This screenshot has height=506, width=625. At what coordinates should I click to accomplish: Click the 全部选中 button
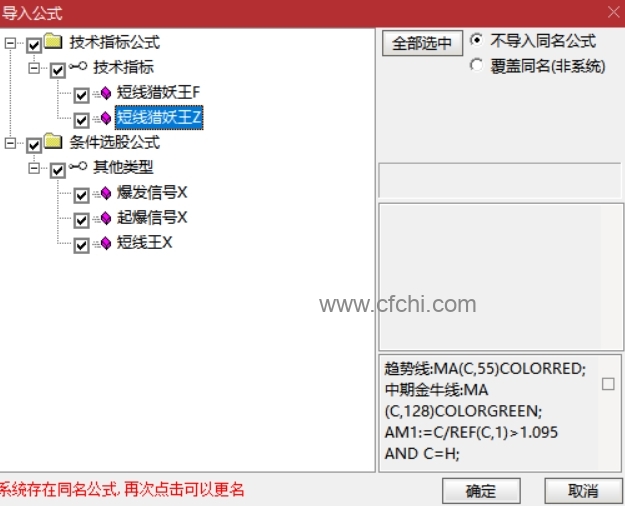422,43
